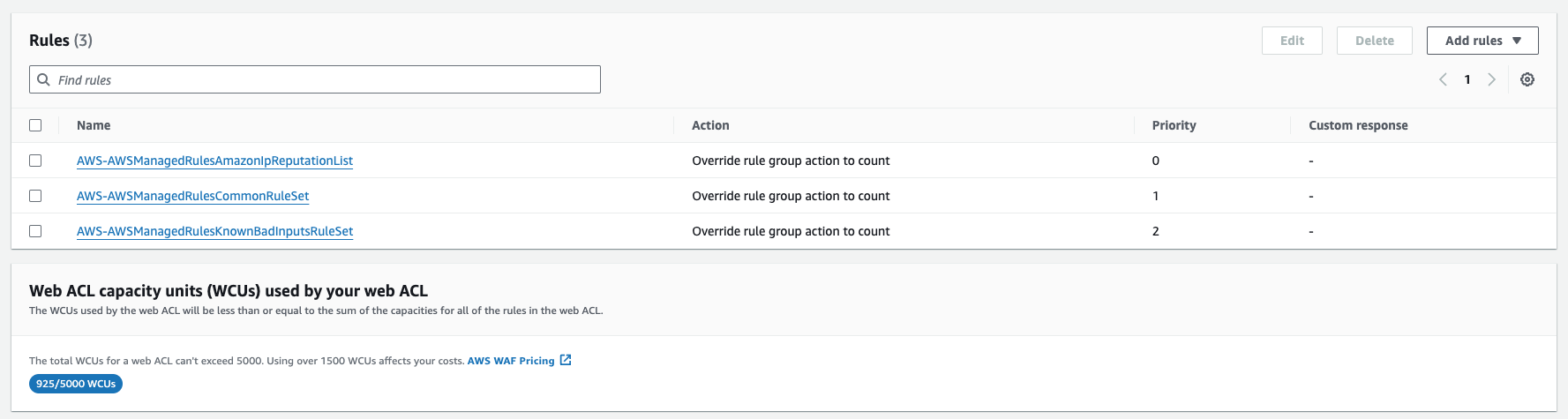Tick the CommonRuleSet rule checkbox
This screenshot has height=419, width=1568.
pyautogui.click(x=35, y=196)
